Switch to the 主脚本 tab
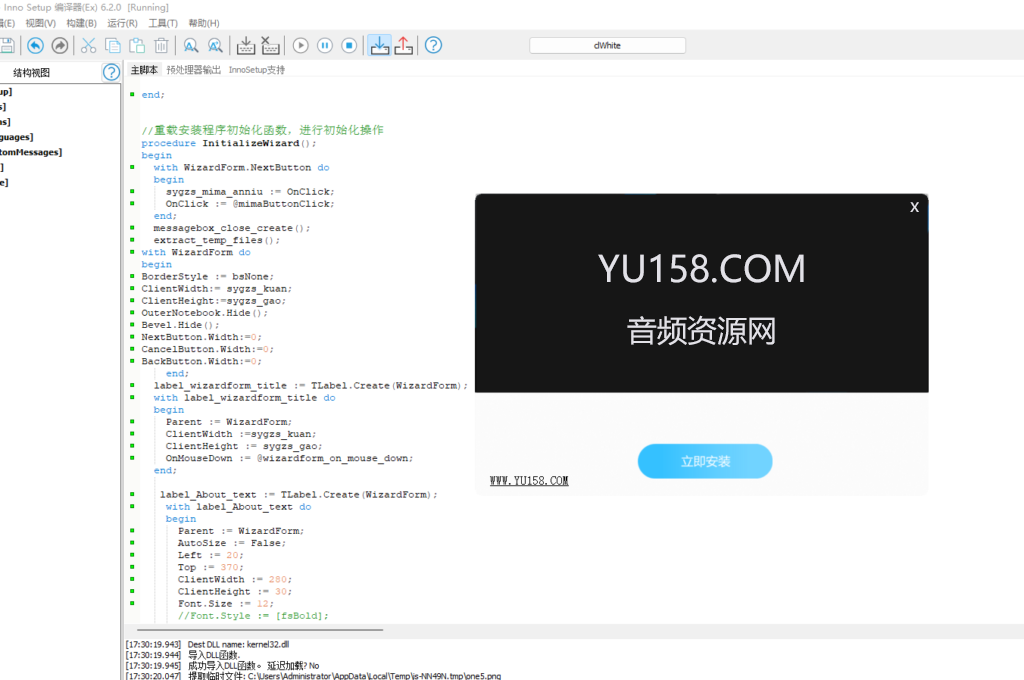 tap(144, 70)
